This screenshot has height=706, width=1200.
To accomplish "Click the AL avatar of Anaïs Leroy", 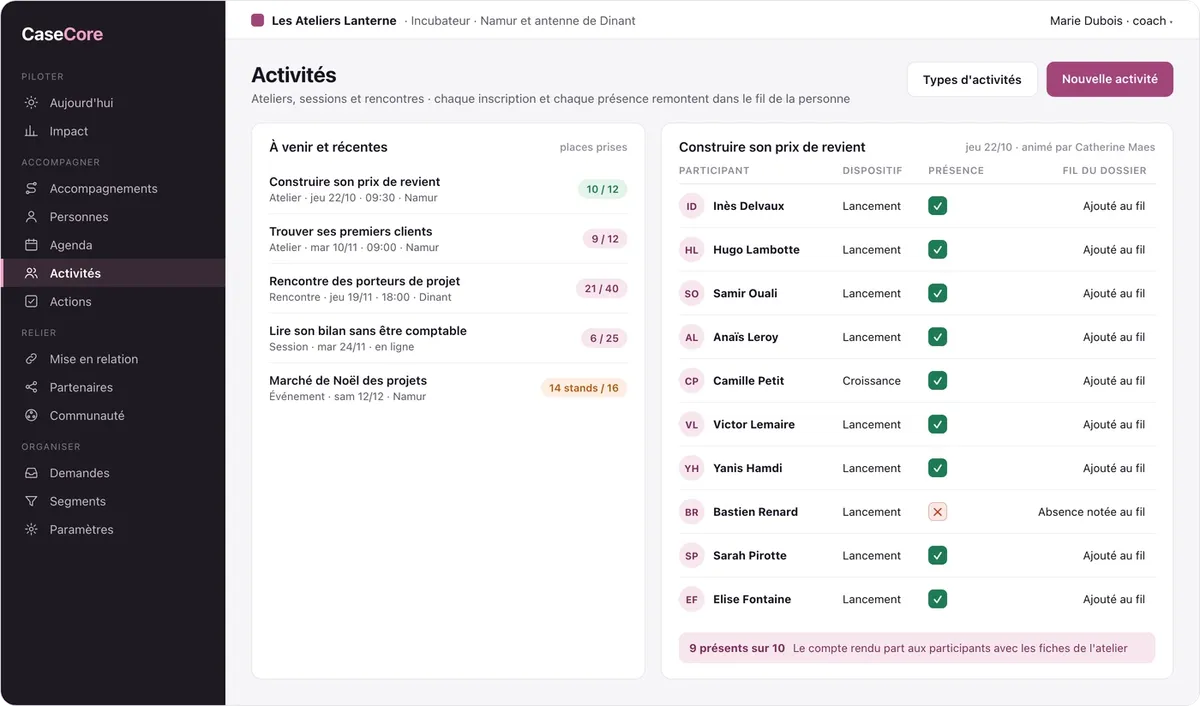I will coord(692,337).
